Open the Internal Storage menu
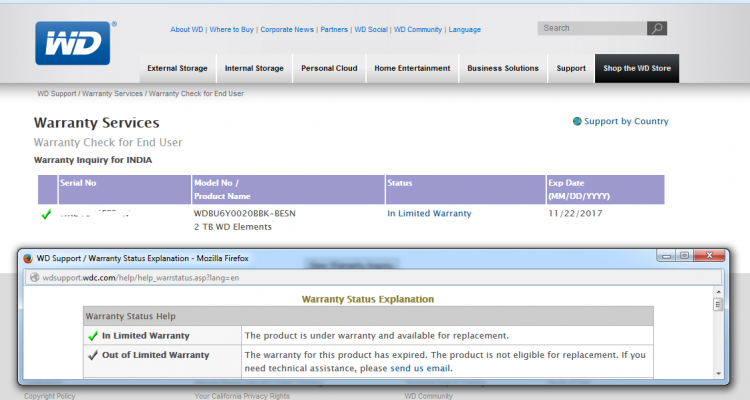 [x=254, y=68]
